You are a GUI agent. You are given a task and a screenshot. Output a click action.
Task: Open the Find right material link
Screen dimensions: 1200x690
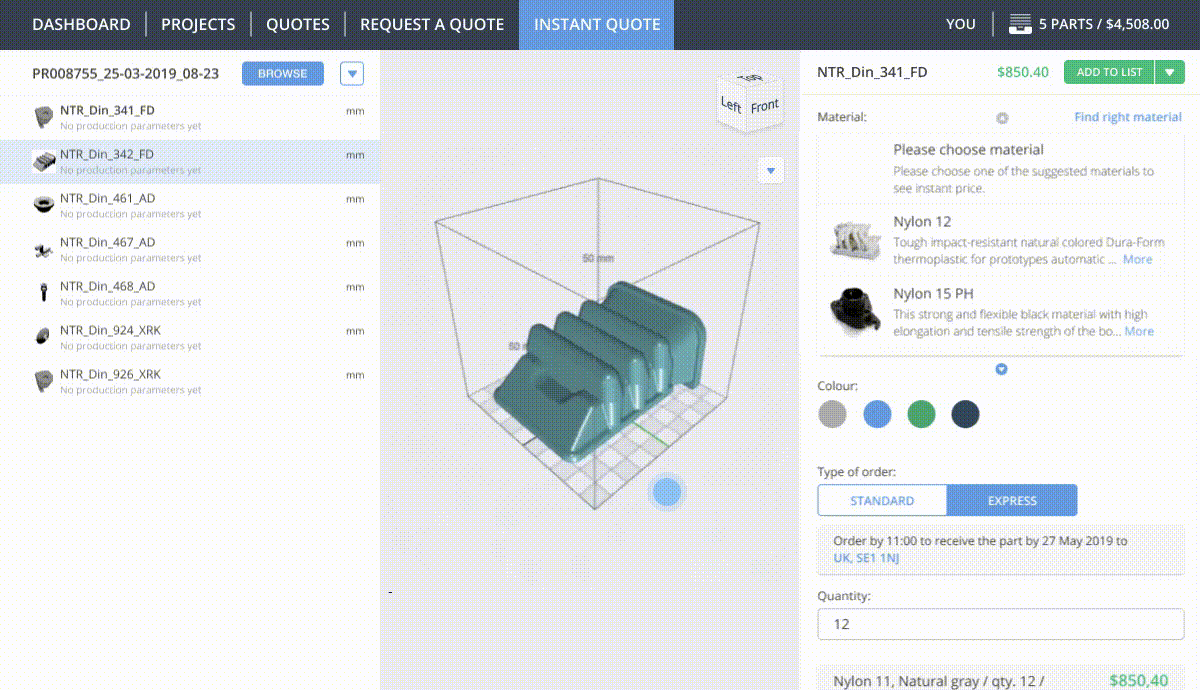click(x=1127, y=117)
